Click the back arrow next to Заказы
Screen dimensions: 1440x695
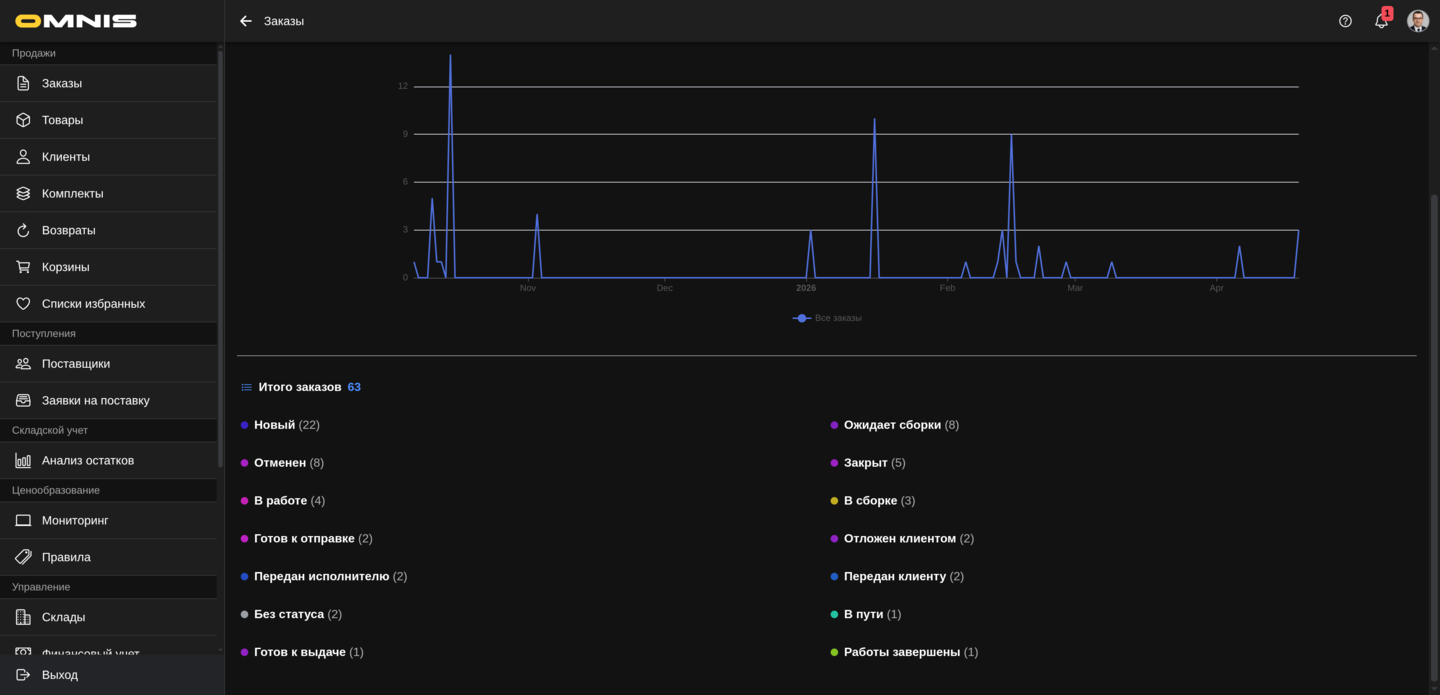click(246, 21)
